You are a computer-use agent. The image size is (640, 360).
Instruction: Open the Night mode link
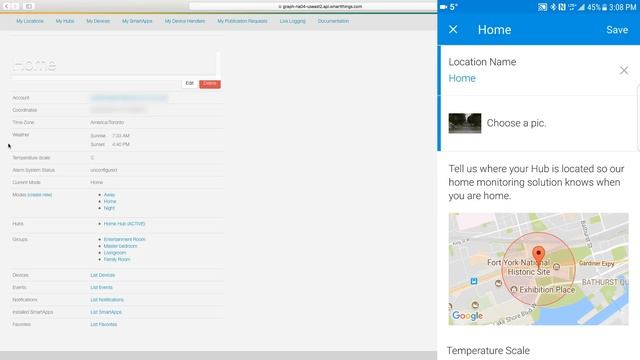point(109,208)
